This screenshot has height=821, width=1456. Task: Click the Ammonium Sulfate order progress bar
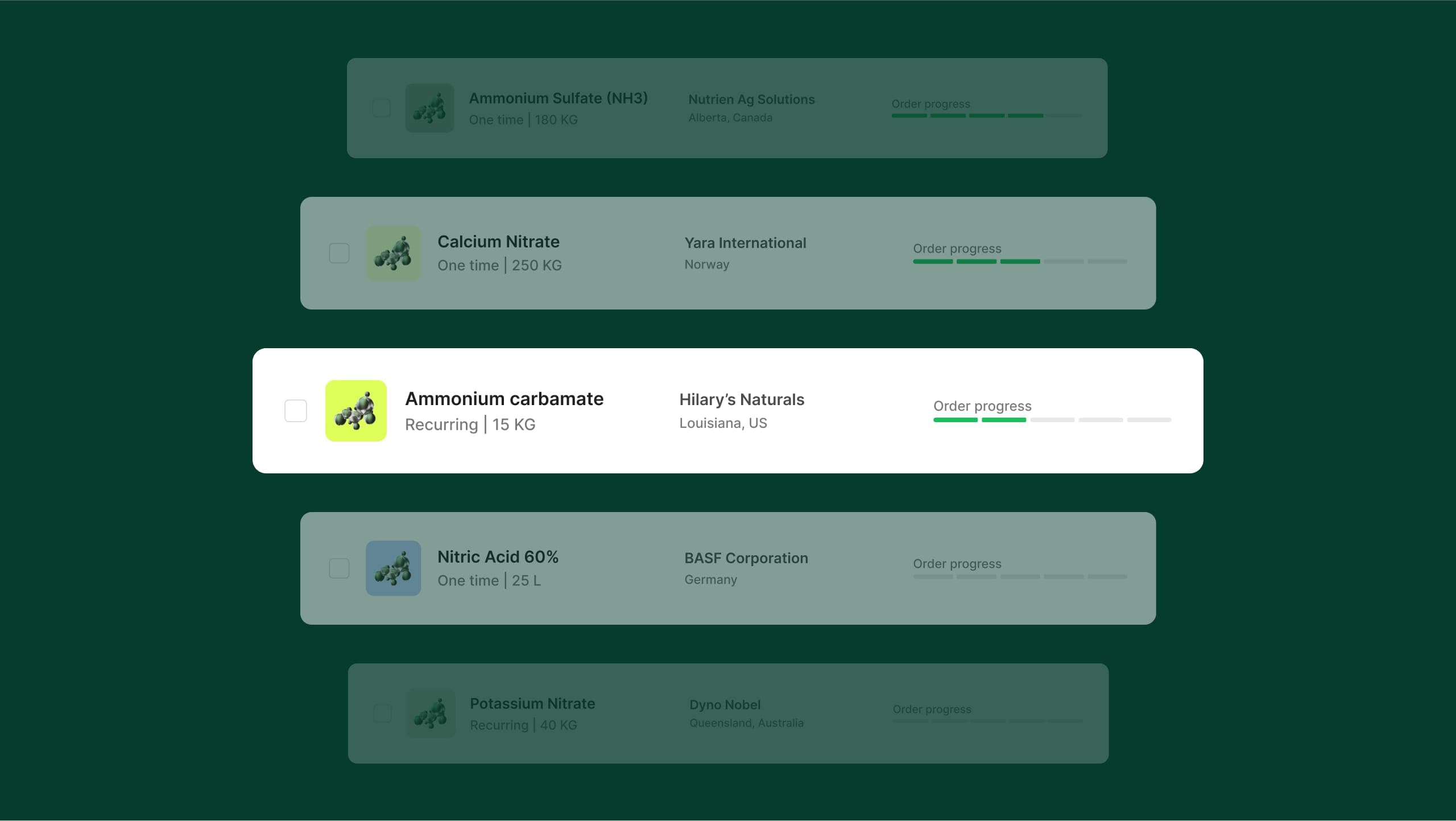987,115
